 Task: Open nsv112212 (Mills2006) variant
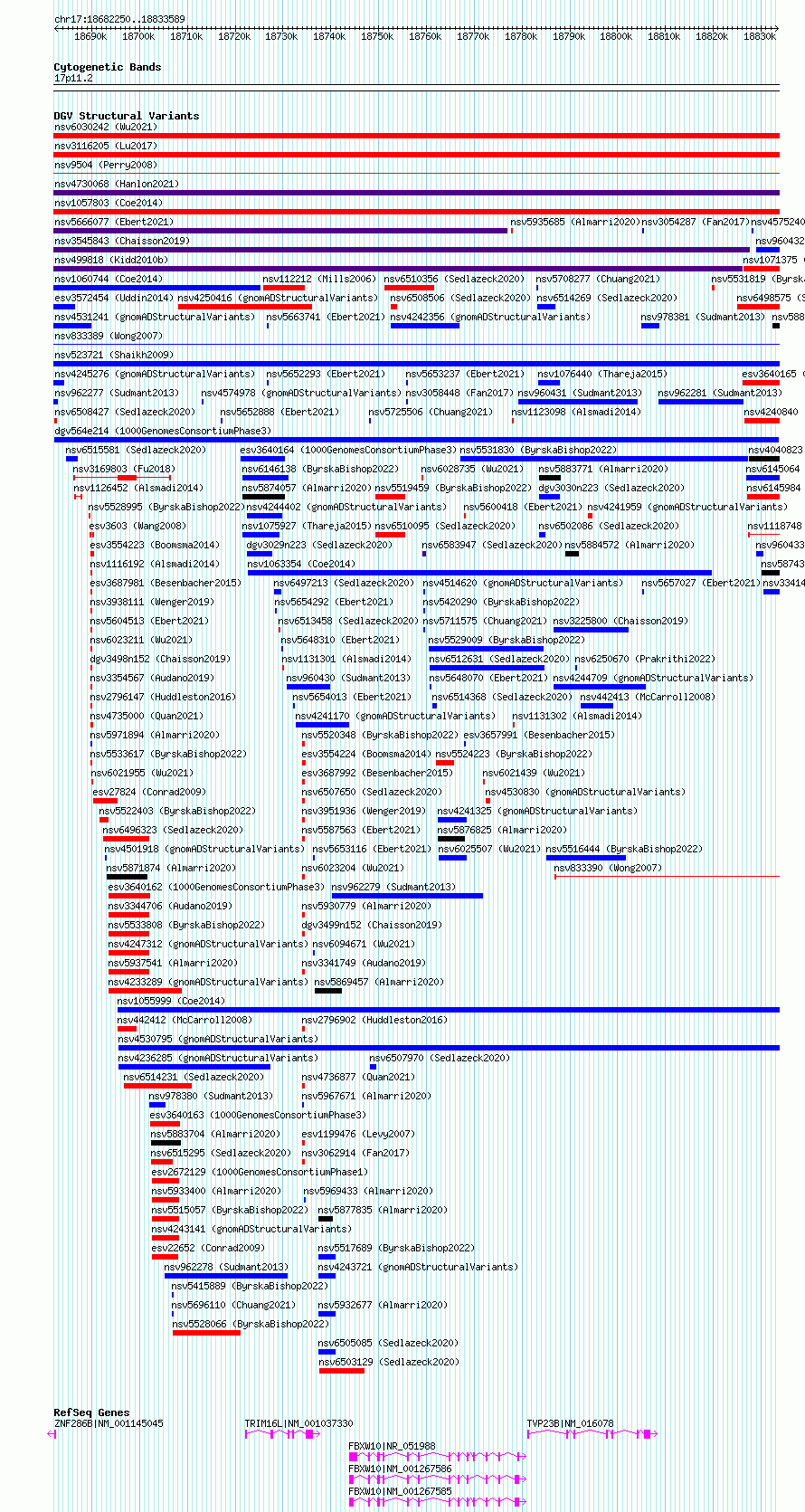[319, 279]
